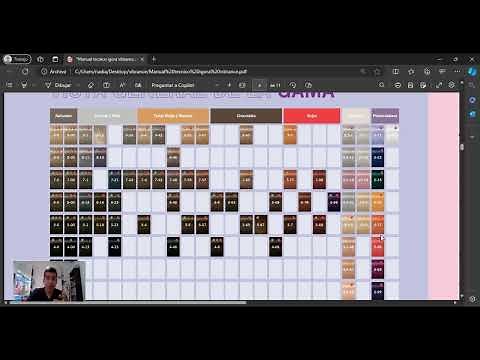Click the Save As icon
480x360 pixels.
click(423, 85)
